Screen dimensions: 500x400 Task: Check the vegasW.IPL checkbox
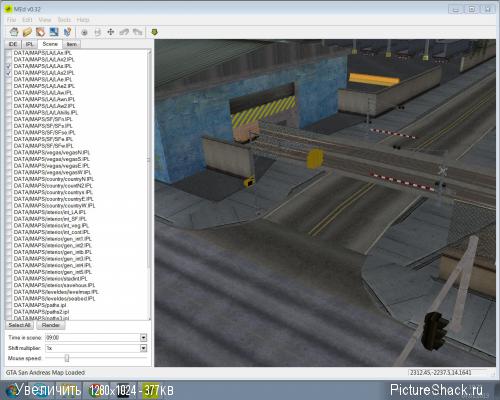pyautogui.click(x=9, y=172)
